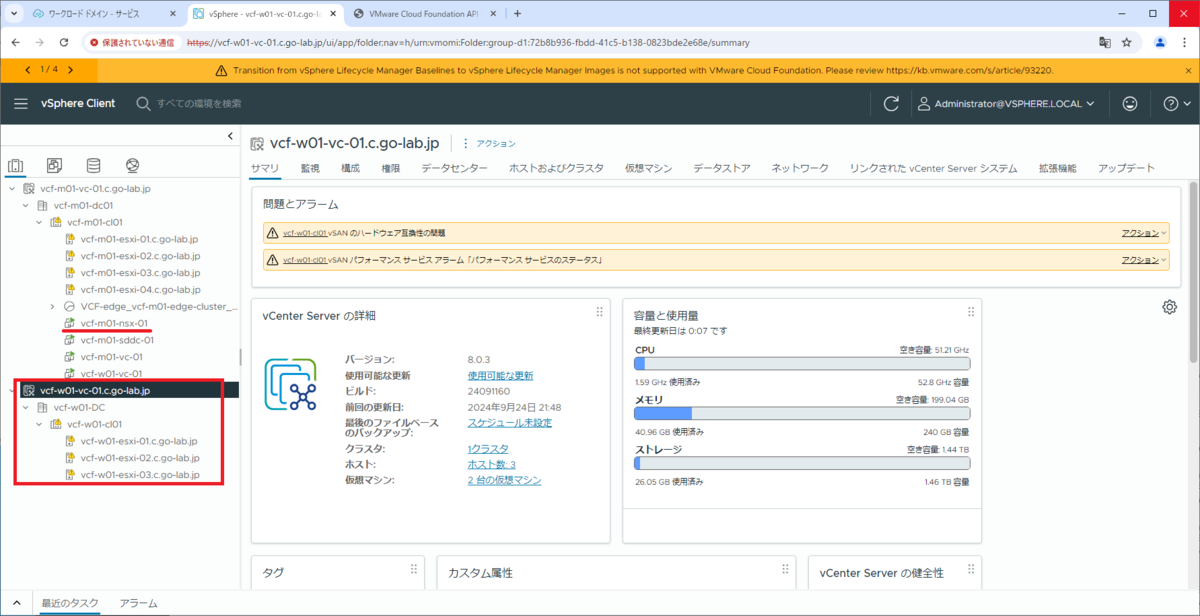Open the vSphere Client hamburger menu
Screen dimensions: 1200x616
(21, 104)
